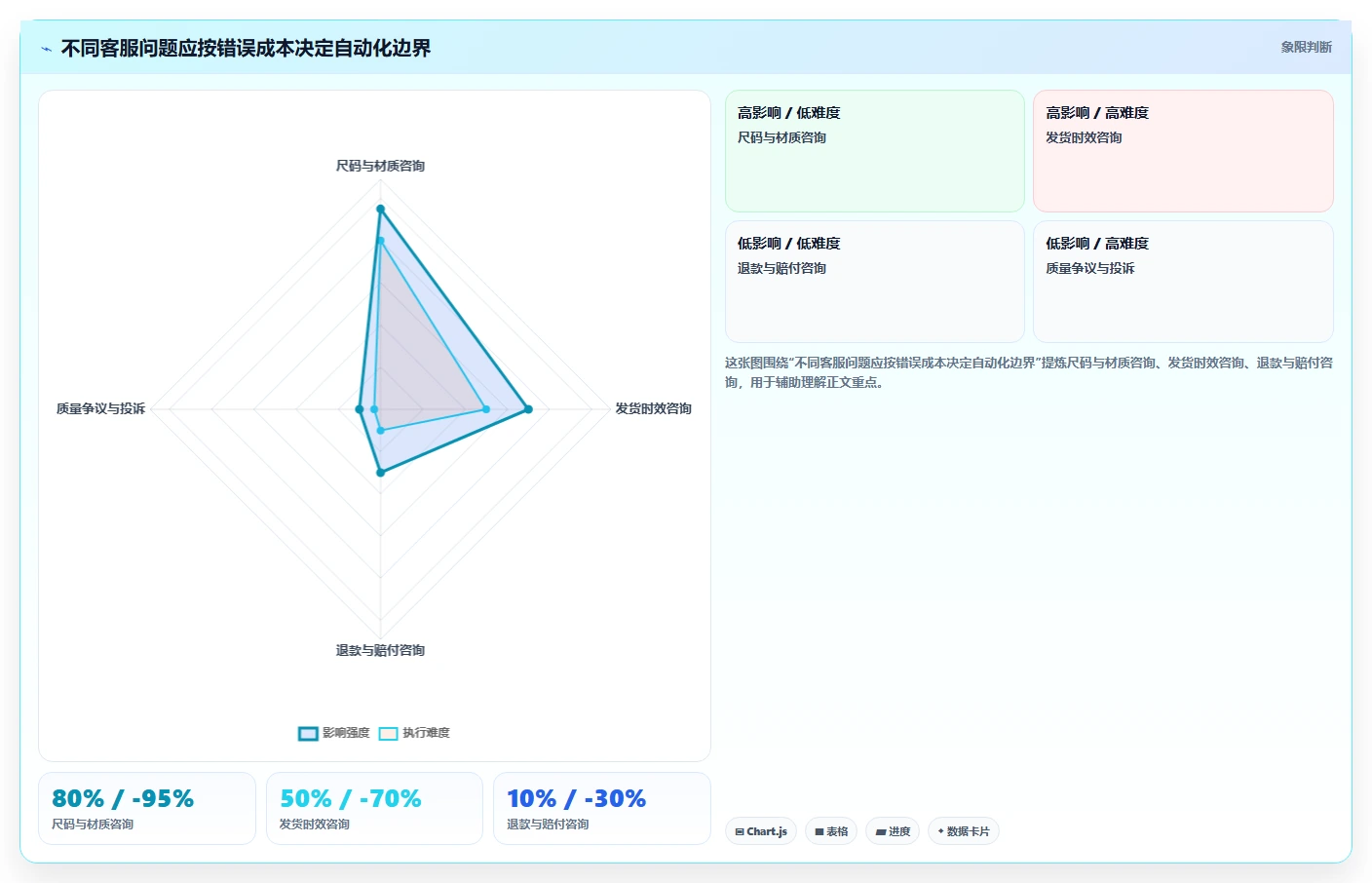The width and height of the screenshot is (1372, 883).
Task: Click the 50% / -70% stat card
Action: click(x=374, y=809)
